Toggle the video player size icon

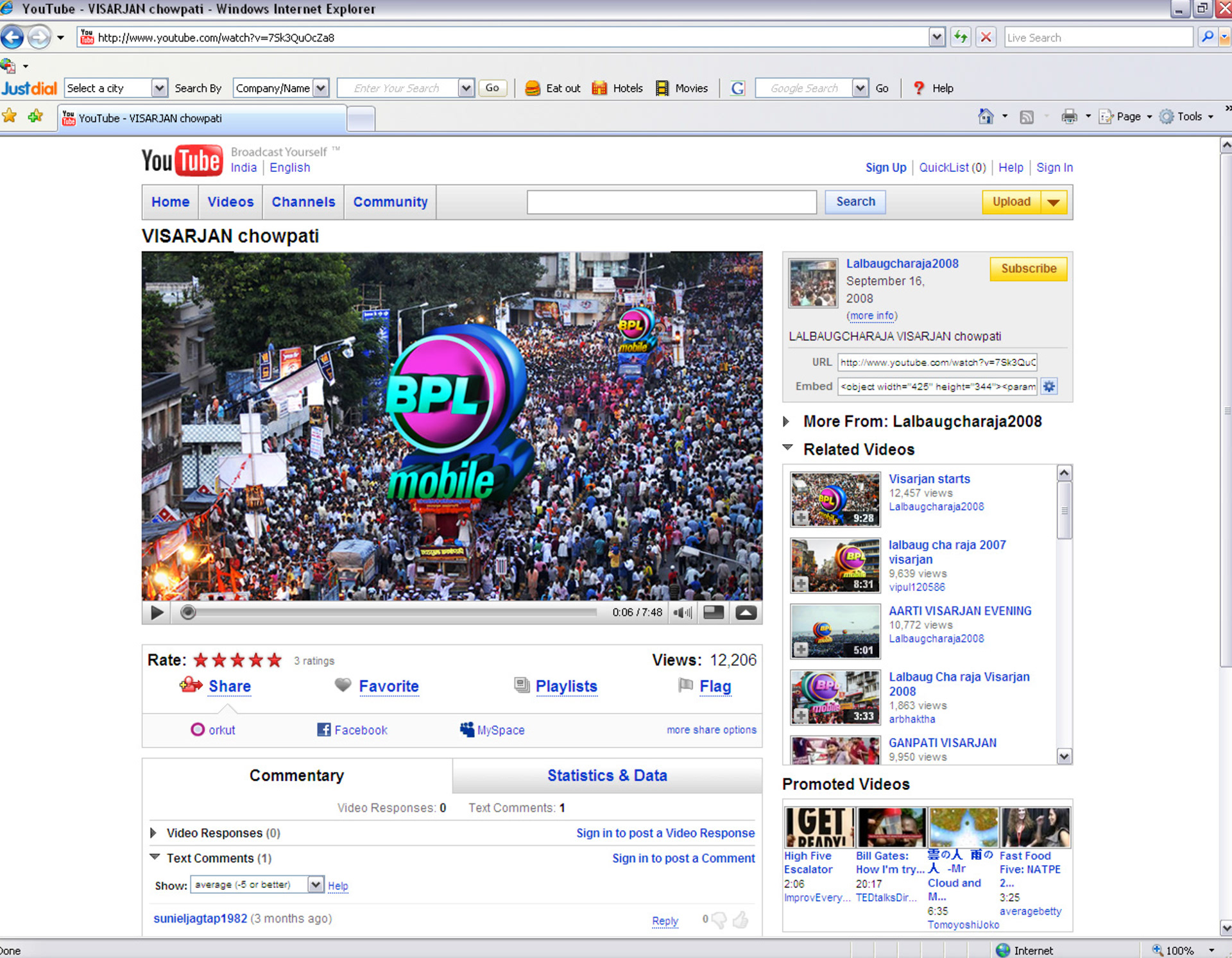click(714, 613)
